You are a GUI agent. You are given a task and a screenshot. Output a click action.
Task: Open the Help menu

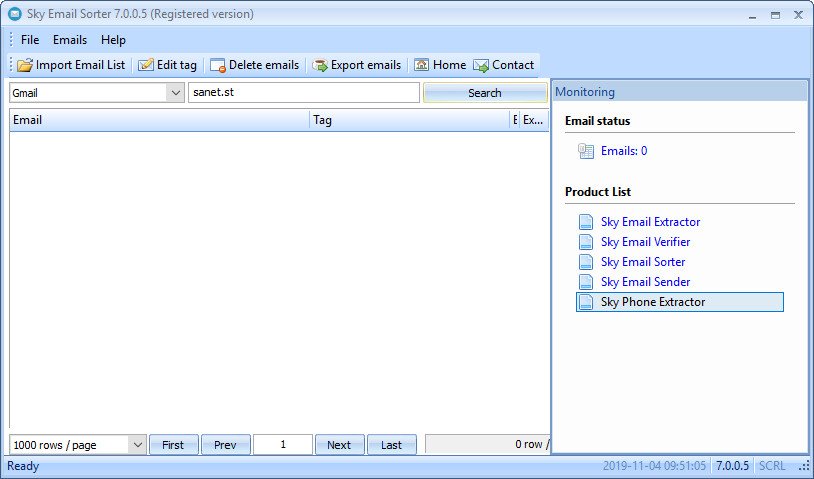tap(113, 40)
